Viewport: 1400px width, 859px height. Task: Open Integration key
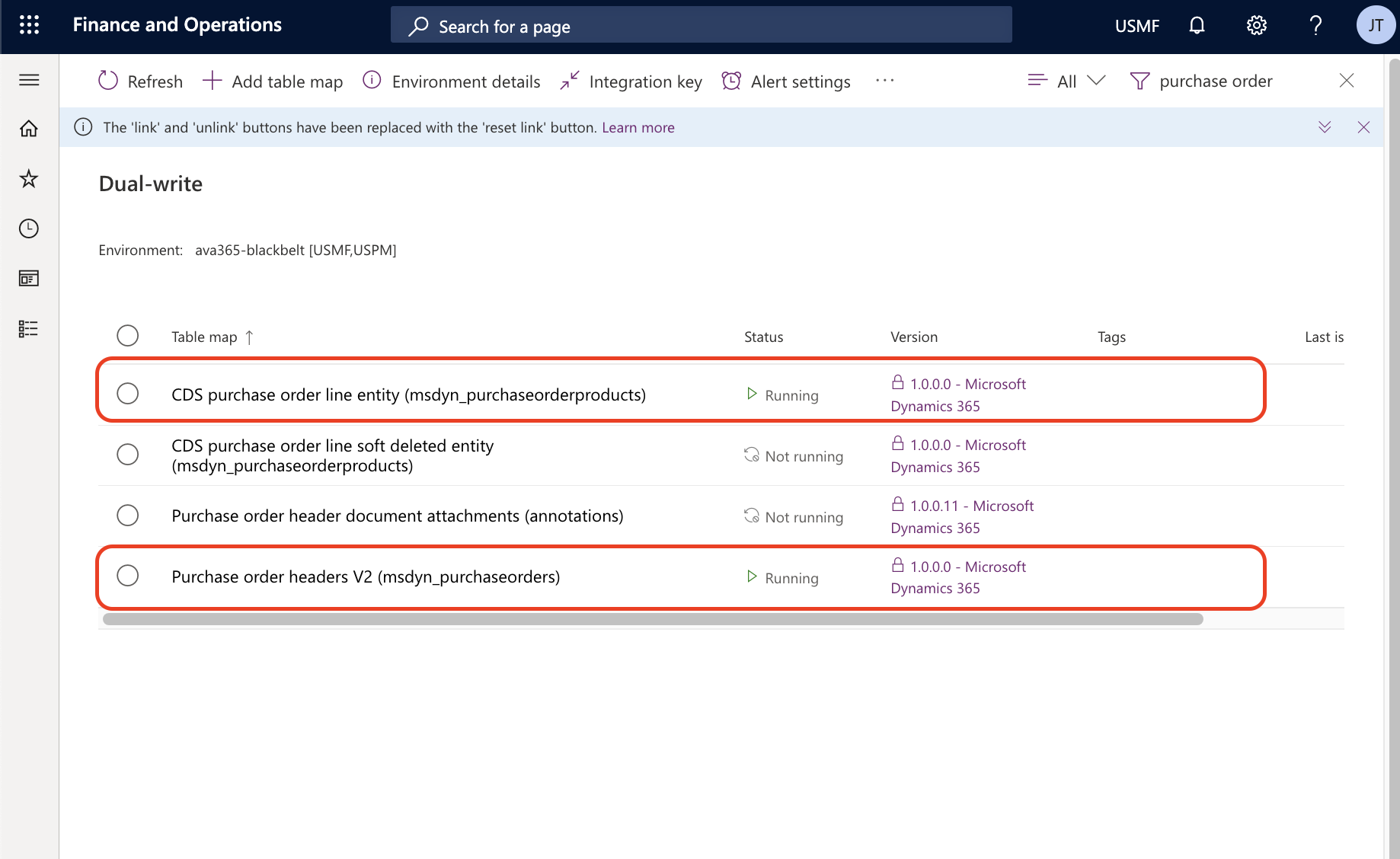[631, 81]
